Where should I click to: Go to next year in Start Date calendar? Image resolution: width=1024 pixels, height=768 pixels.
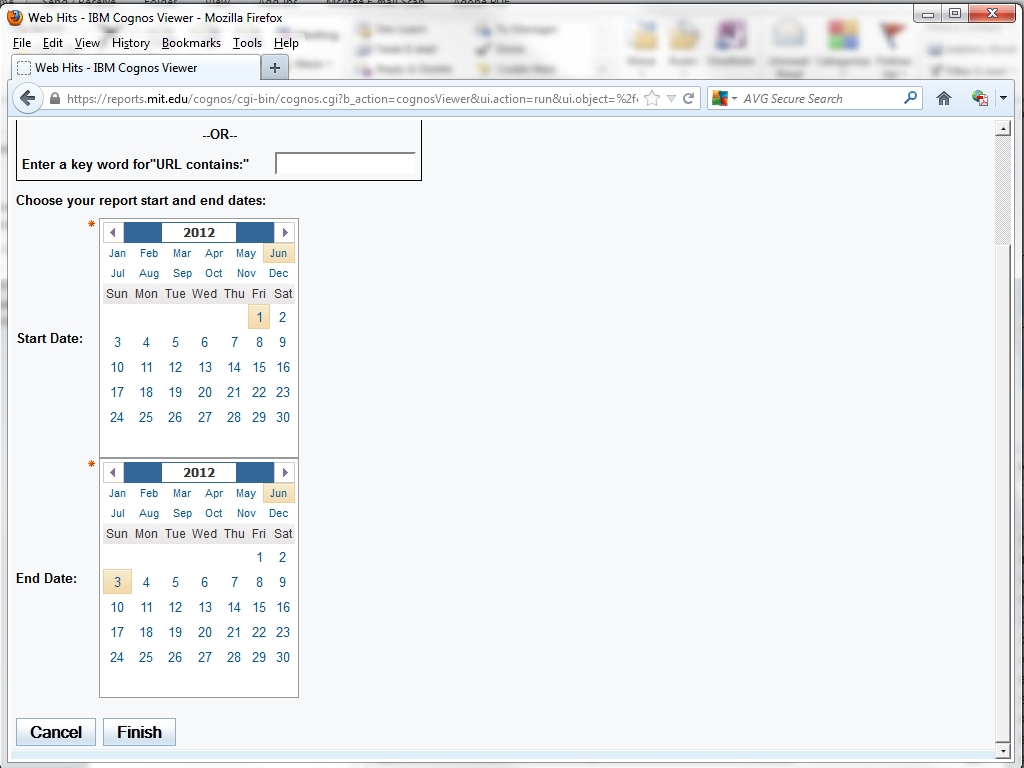pos(285,232)
